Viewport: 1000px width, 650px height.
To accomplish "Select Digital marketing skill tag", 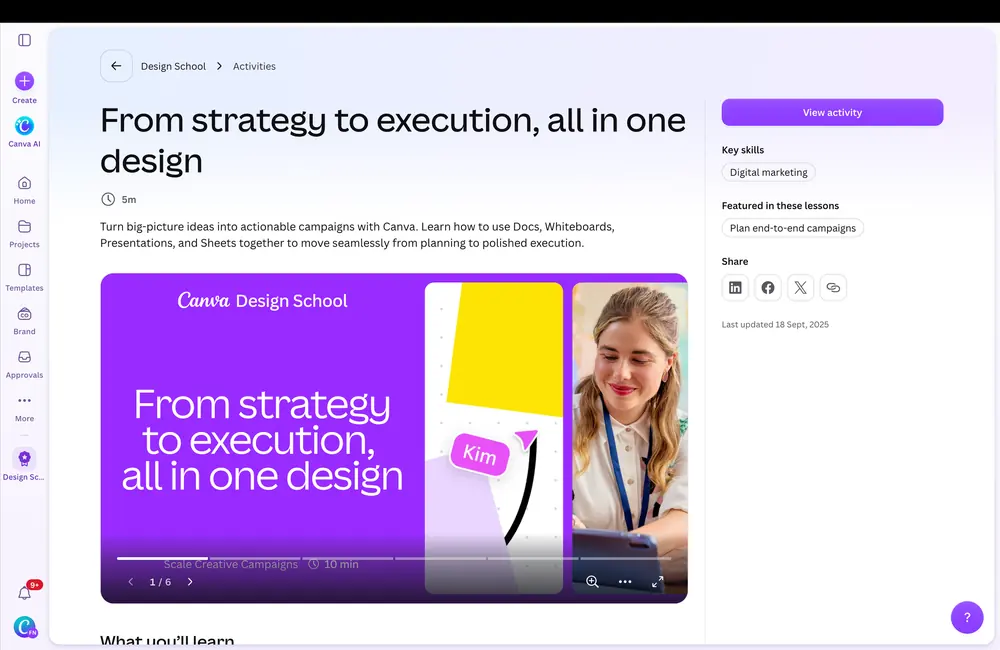I will click(x=768, y=172).
